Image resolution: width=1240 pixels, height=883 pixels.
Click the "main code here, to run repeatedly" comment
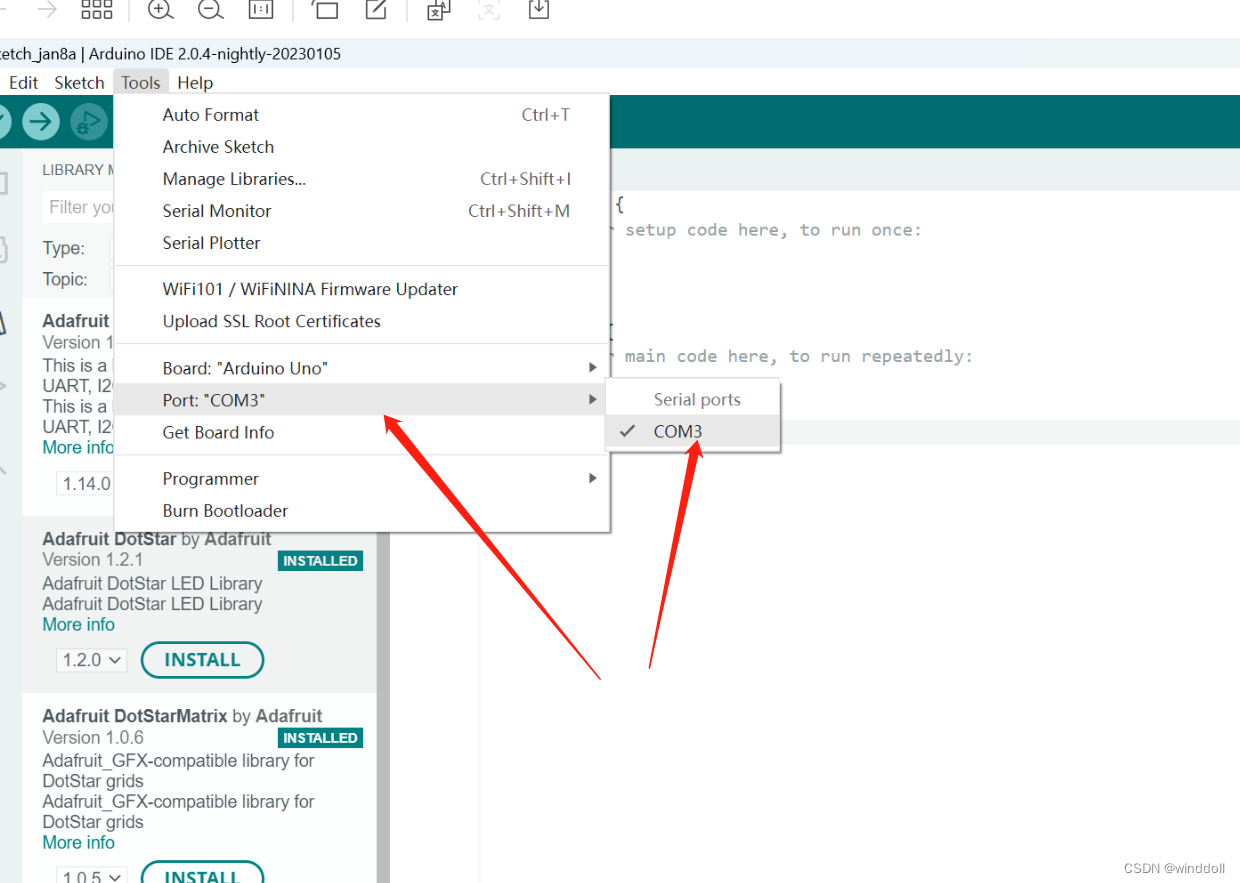[798, 356]
